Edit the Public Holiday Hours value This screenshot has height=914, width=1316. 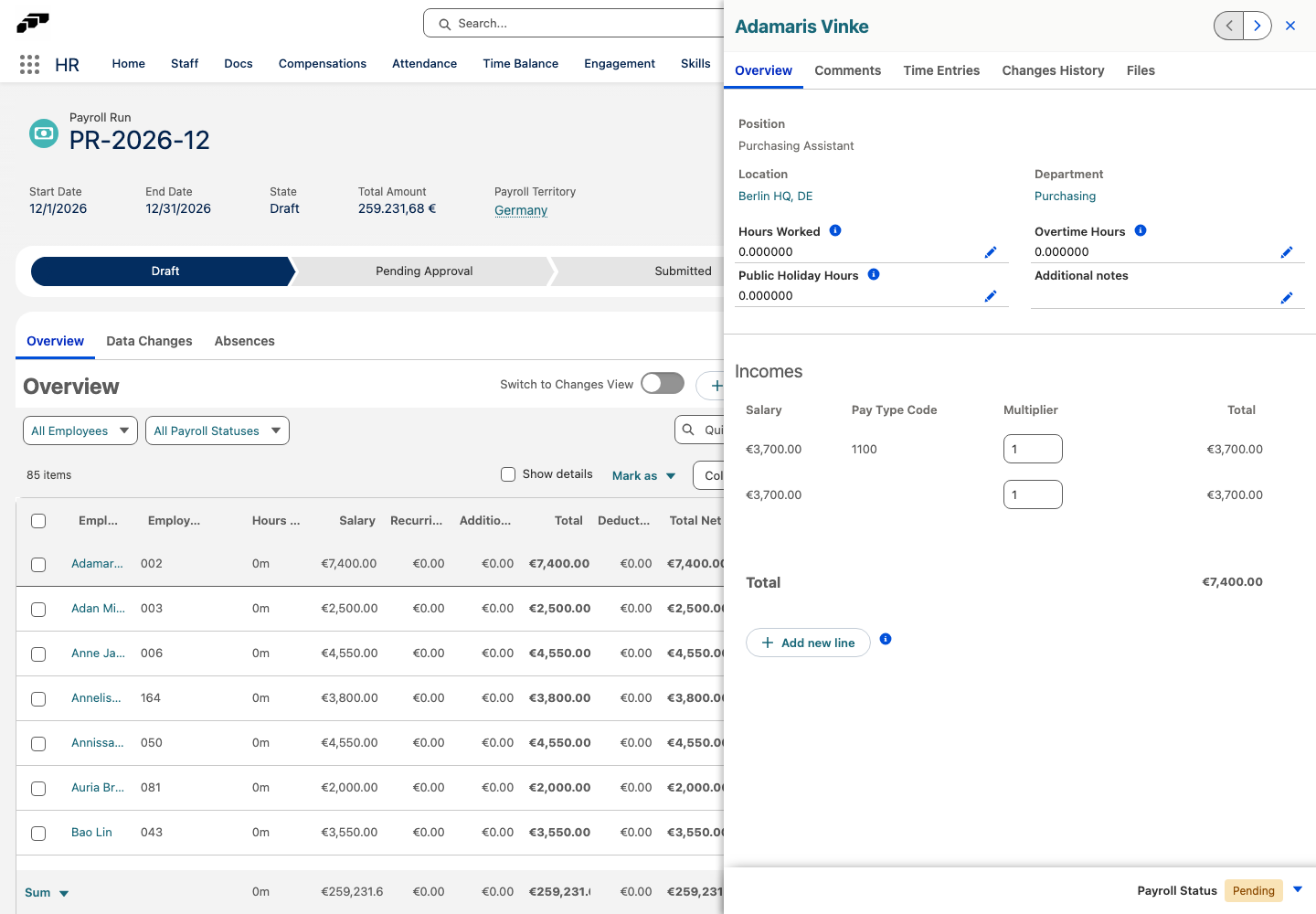click(x=991, y=296)
